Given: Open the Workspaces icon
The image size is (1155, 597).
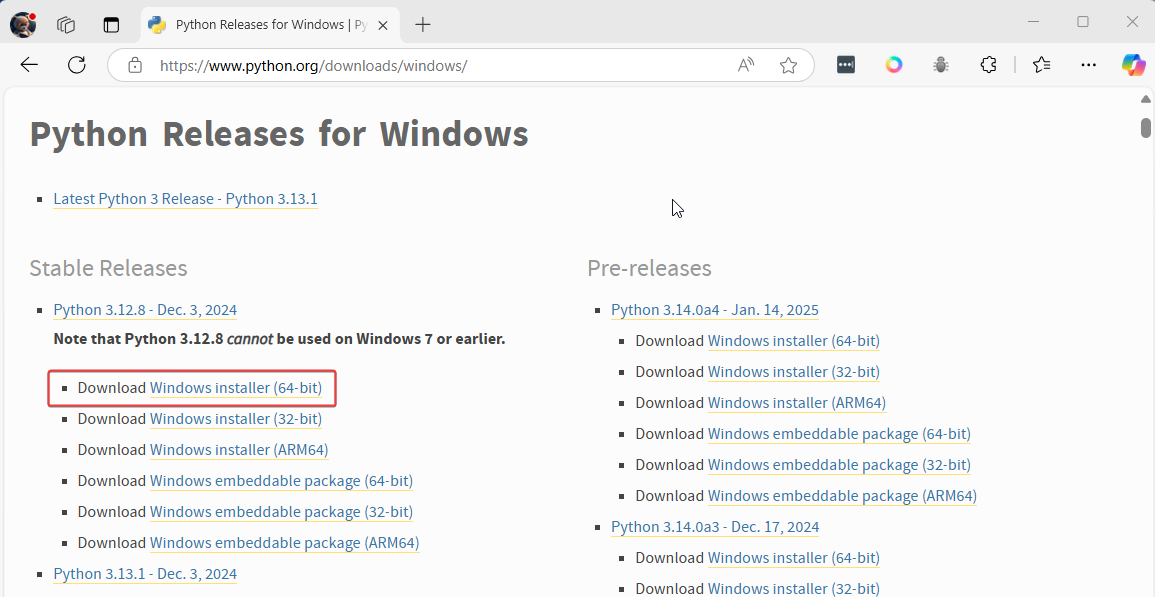Looking at the screenshot, I should [66, 24].
